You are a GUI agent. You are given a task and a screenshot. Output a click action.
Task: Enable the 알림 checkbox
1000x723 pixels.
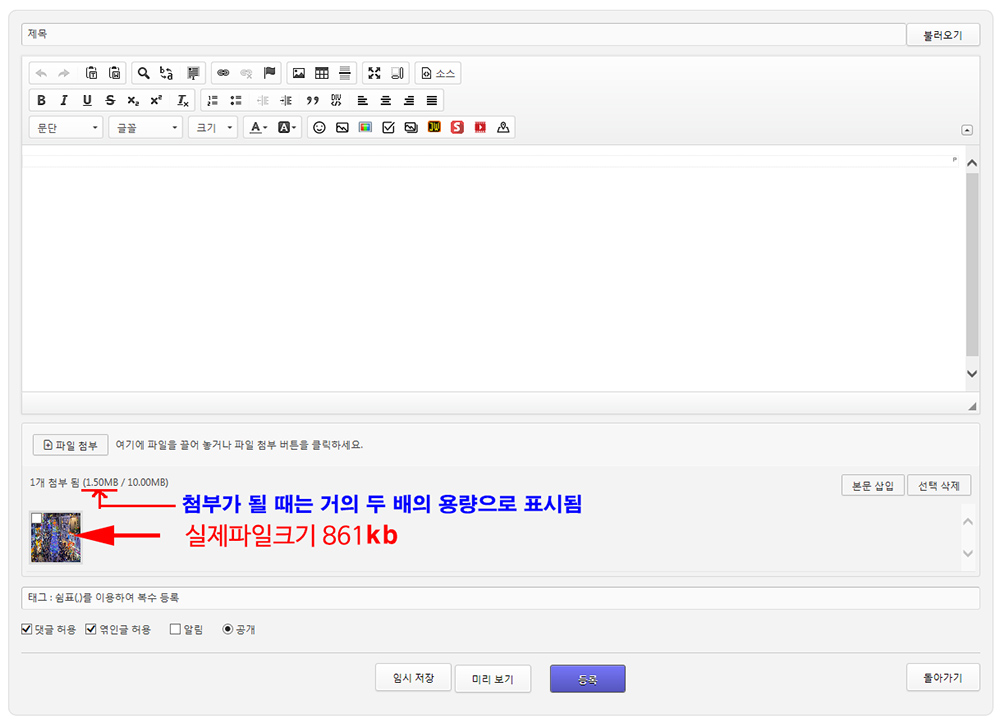[175, 630]
